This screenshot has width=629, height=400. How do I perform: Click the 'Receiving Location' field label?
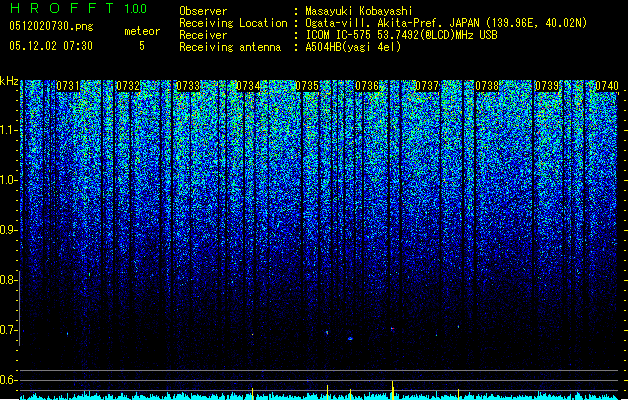[x=233, y=23]
